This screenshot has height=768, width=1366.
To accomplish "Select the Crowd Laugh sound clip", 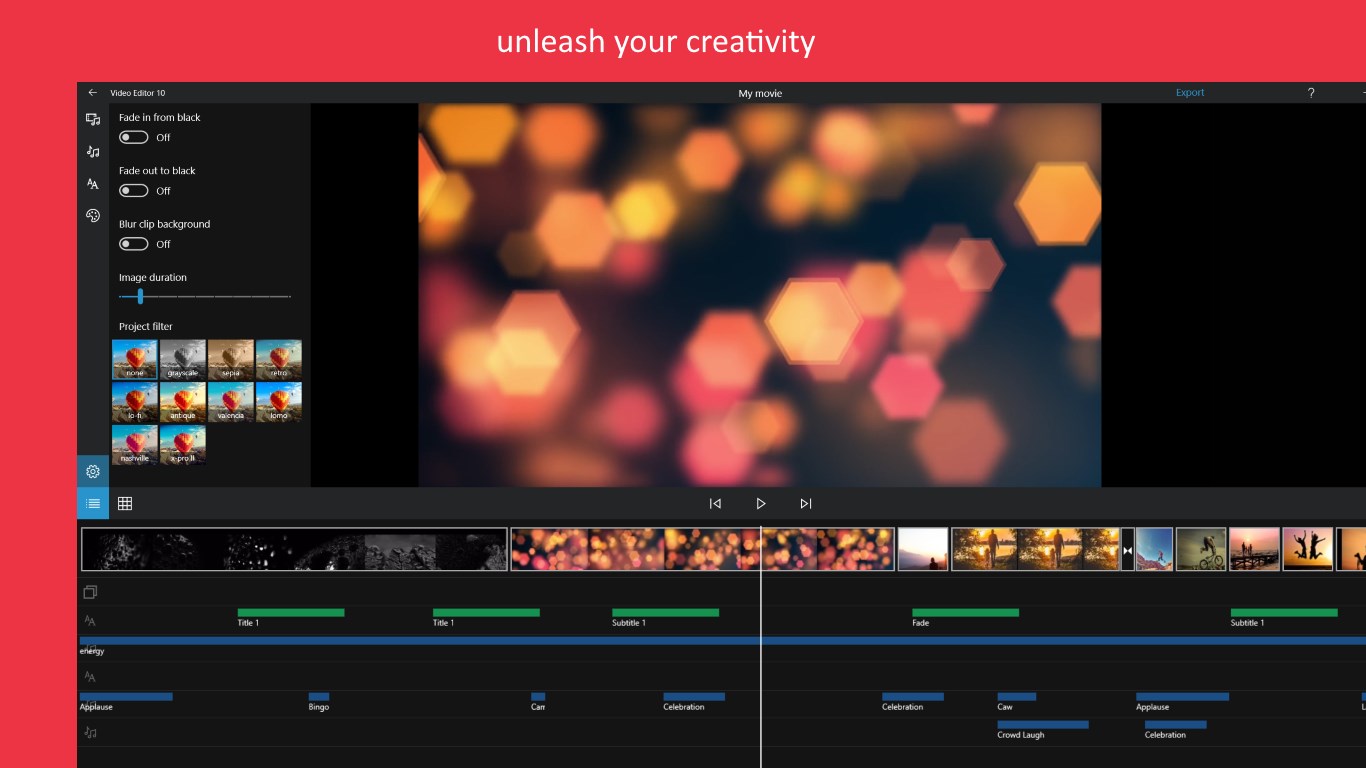I will pyautogui.click(x=1043, y=725).
